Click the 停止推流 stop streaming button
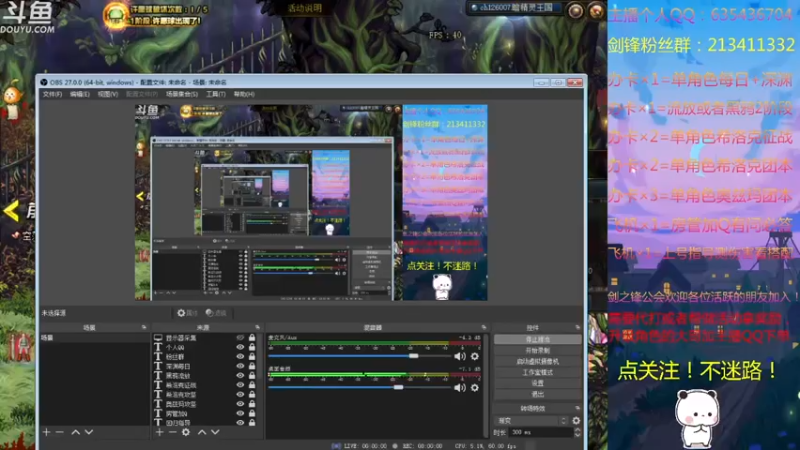The height and width of the screenshot is (450, 800). 537,339
